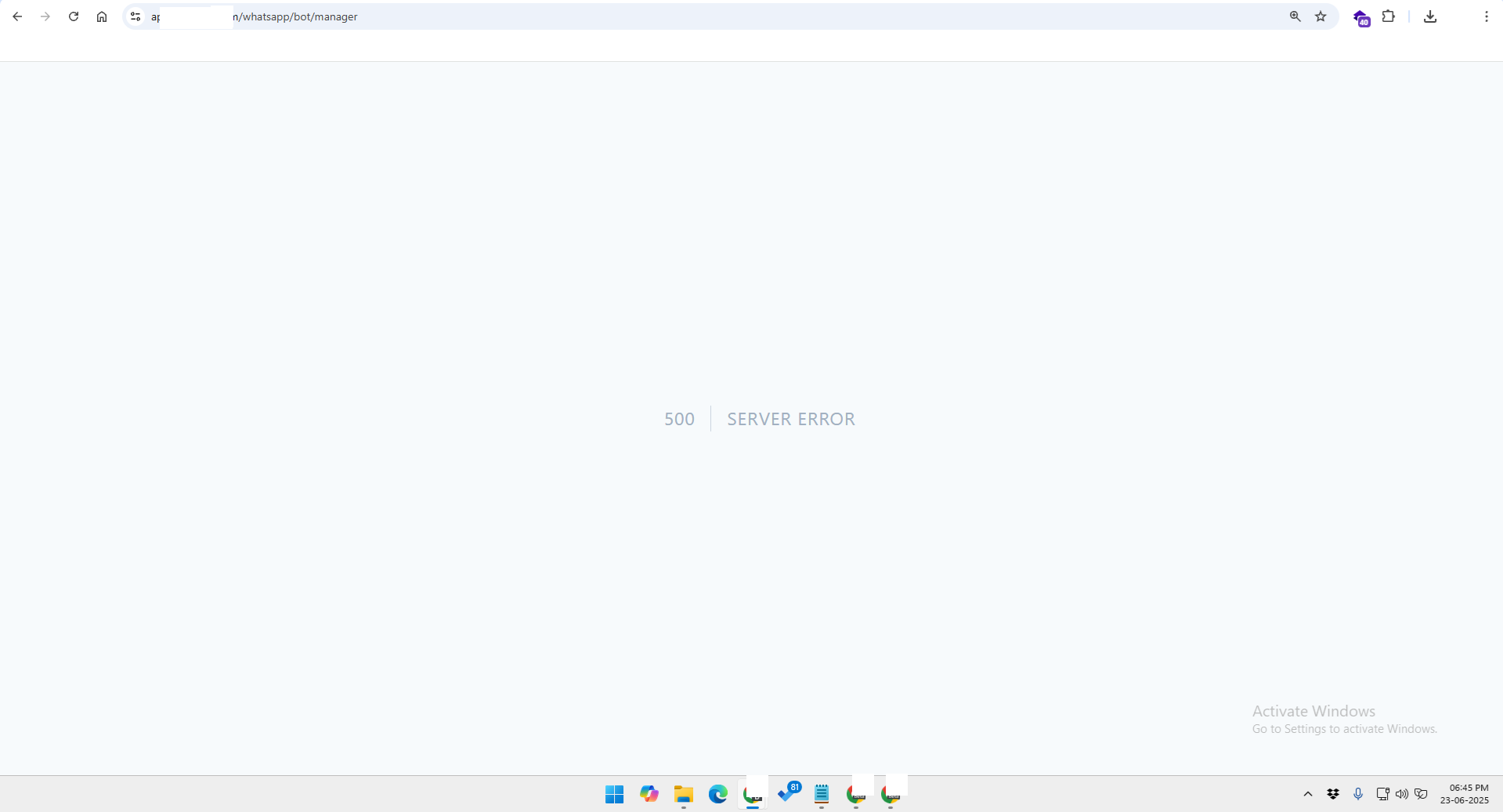1503x812 pixels.
Task: Open the magnifier zoom icon in address bar
Action: pos(1295,16)
